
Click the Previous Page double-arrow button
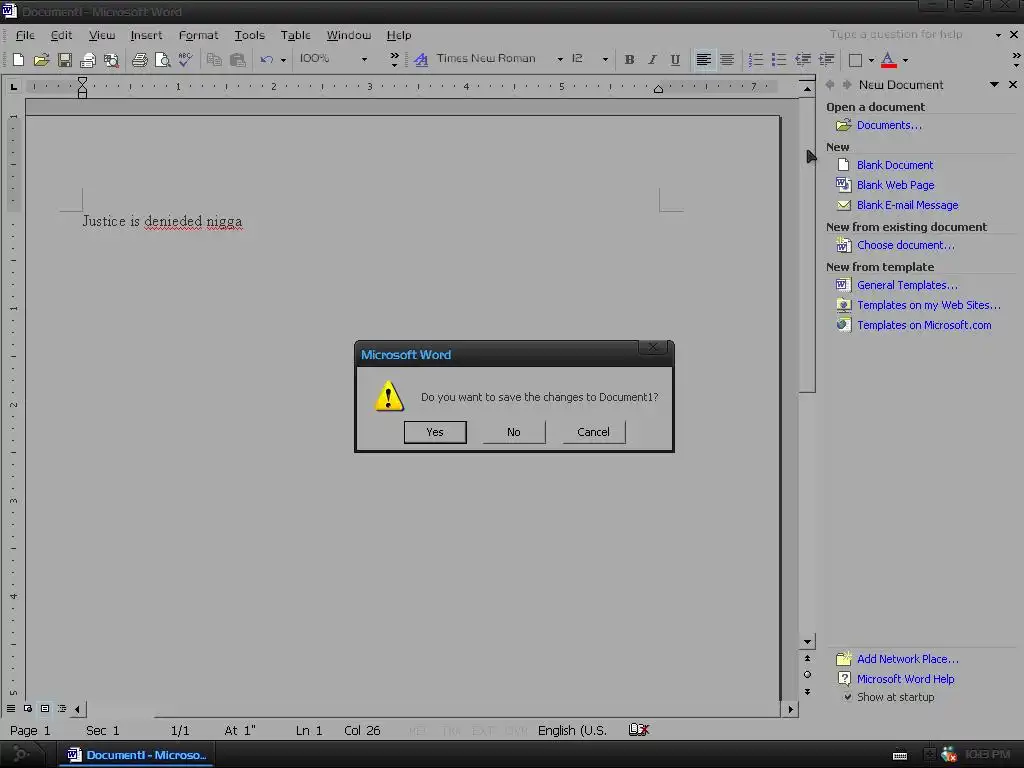tap(807, 658)
